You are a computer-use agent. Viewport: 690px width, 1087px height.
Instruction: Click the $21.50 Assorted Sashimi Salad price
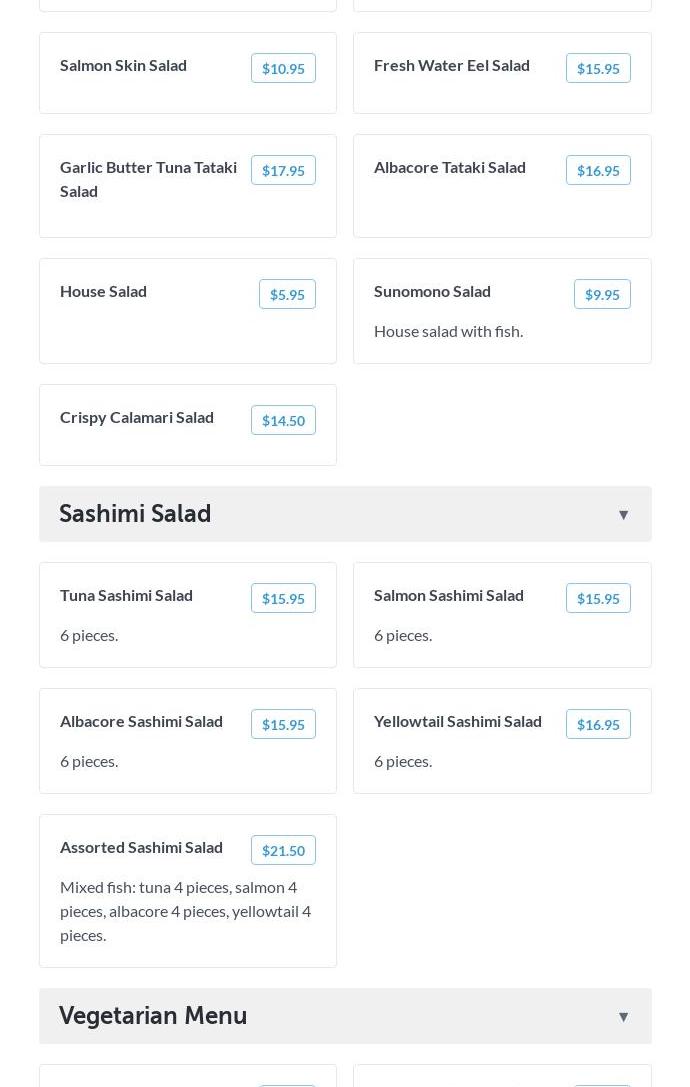pos(283,850)
